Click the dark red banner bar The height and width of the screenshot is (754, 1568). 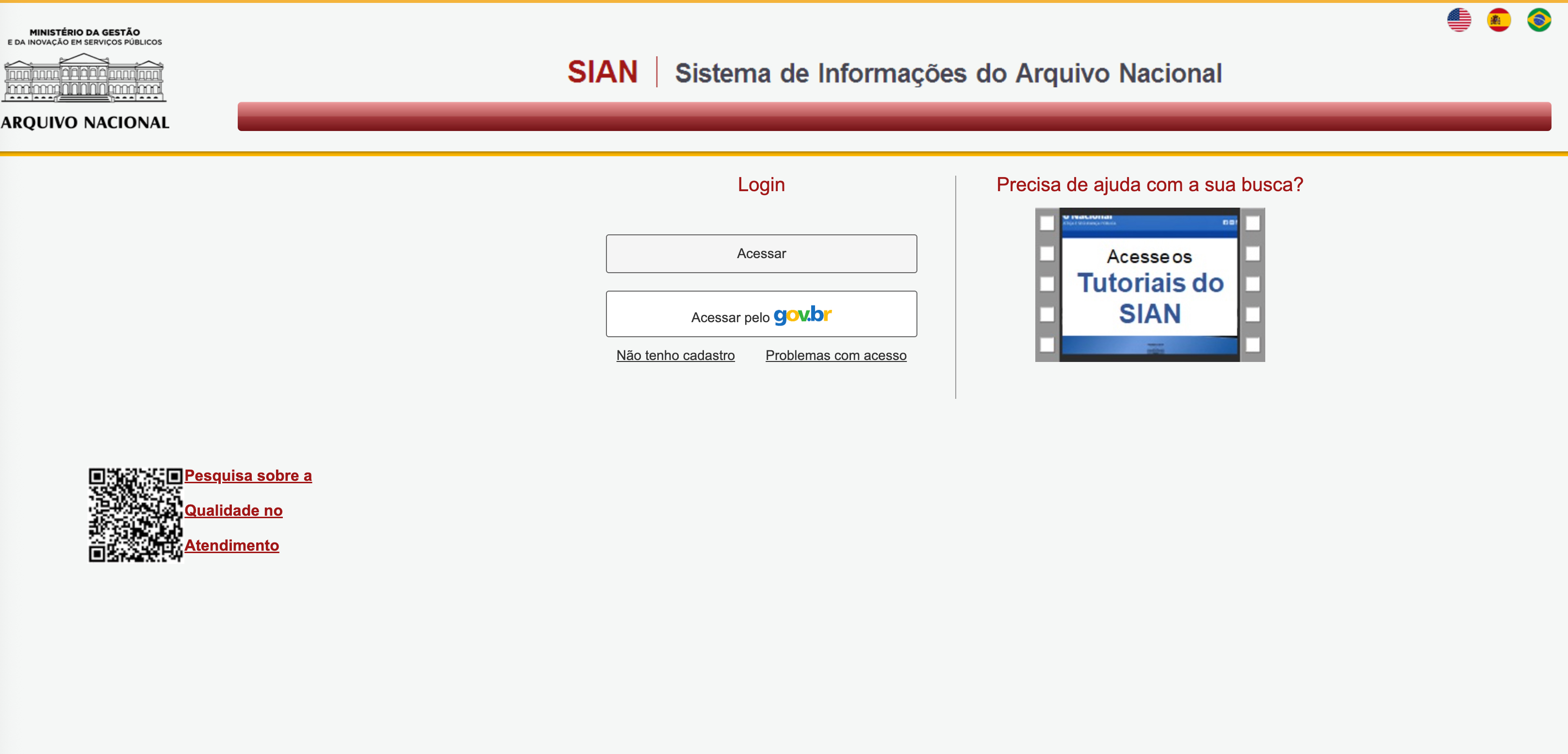click(894, 117)
